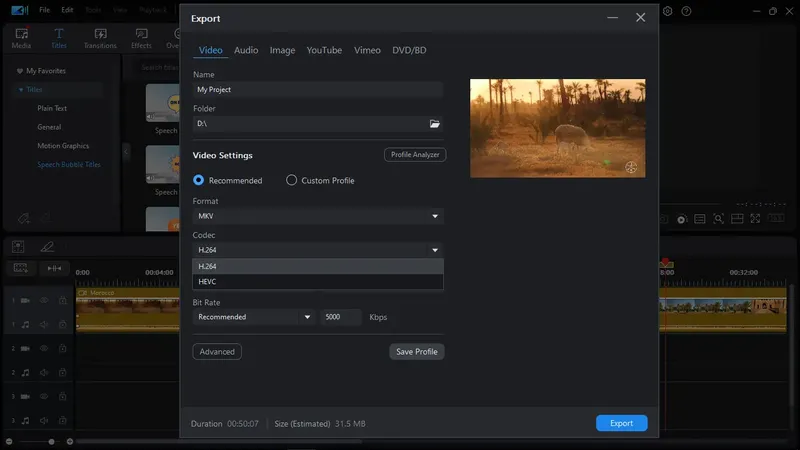The width and height of the screenshot is (800, 450).
Task: Open the help question mark icon
Action: (x=686, y=11)
